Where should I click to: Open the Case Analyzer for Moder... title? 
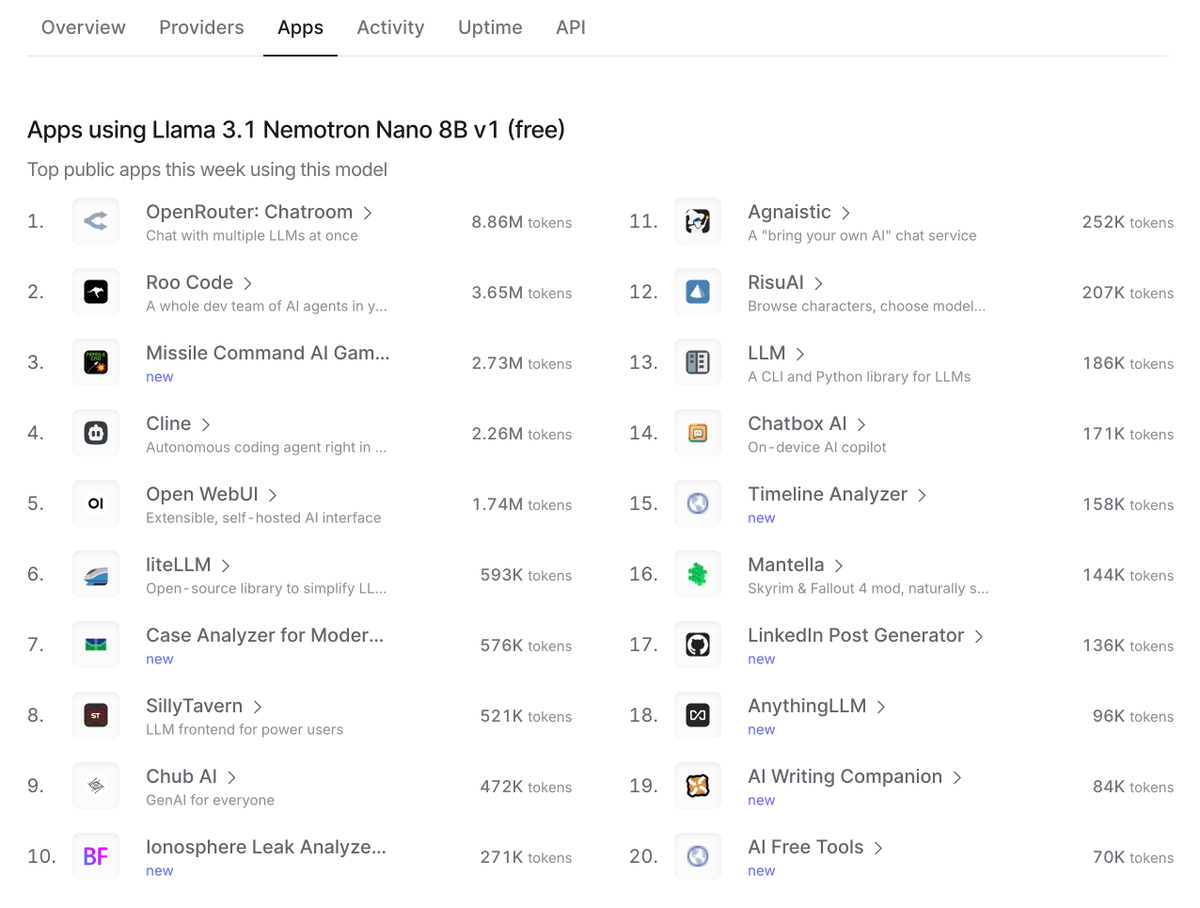(265, 635)
